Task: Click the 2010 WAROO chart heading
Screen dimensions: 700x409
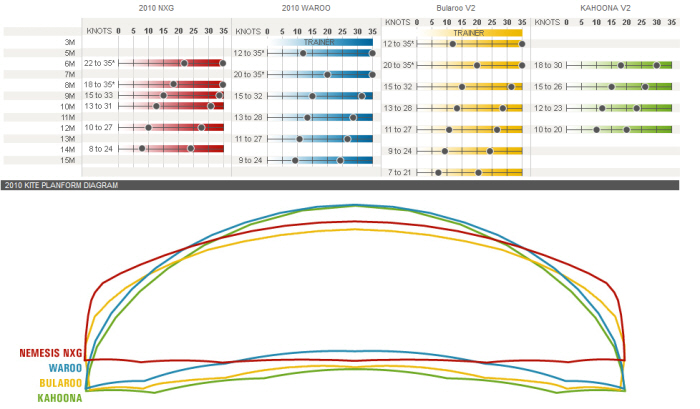Action: click(306, 8)
